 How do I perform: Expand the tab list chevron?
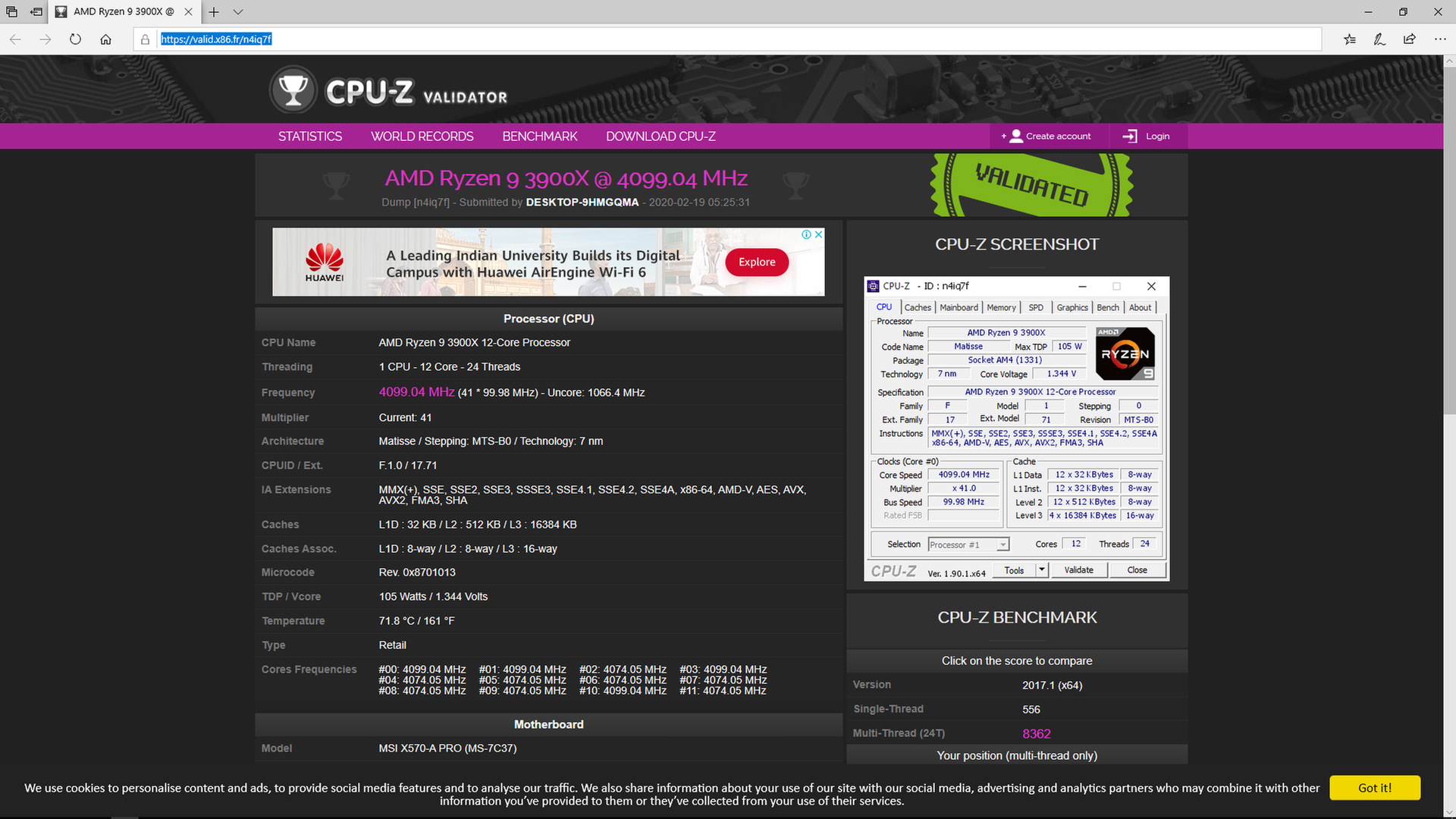[238, 12]
